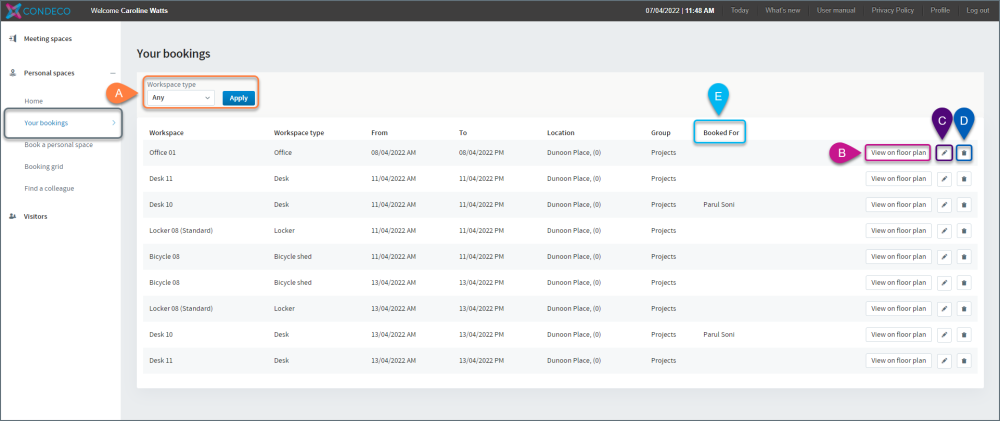Click Log out
Viewport: 1000px width, 421px height.
pos(978,11)
